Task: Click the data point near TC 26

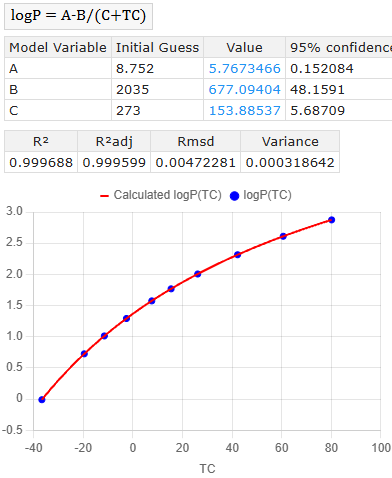Action: (197, 274)
